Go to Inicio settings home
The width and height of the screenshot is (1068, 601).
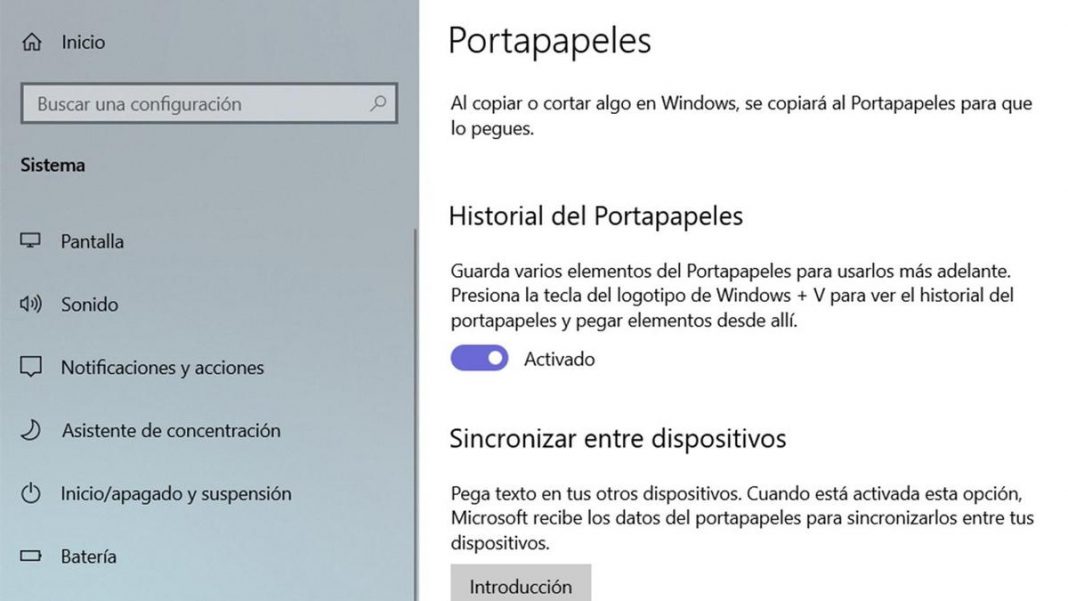pos(83,43)
